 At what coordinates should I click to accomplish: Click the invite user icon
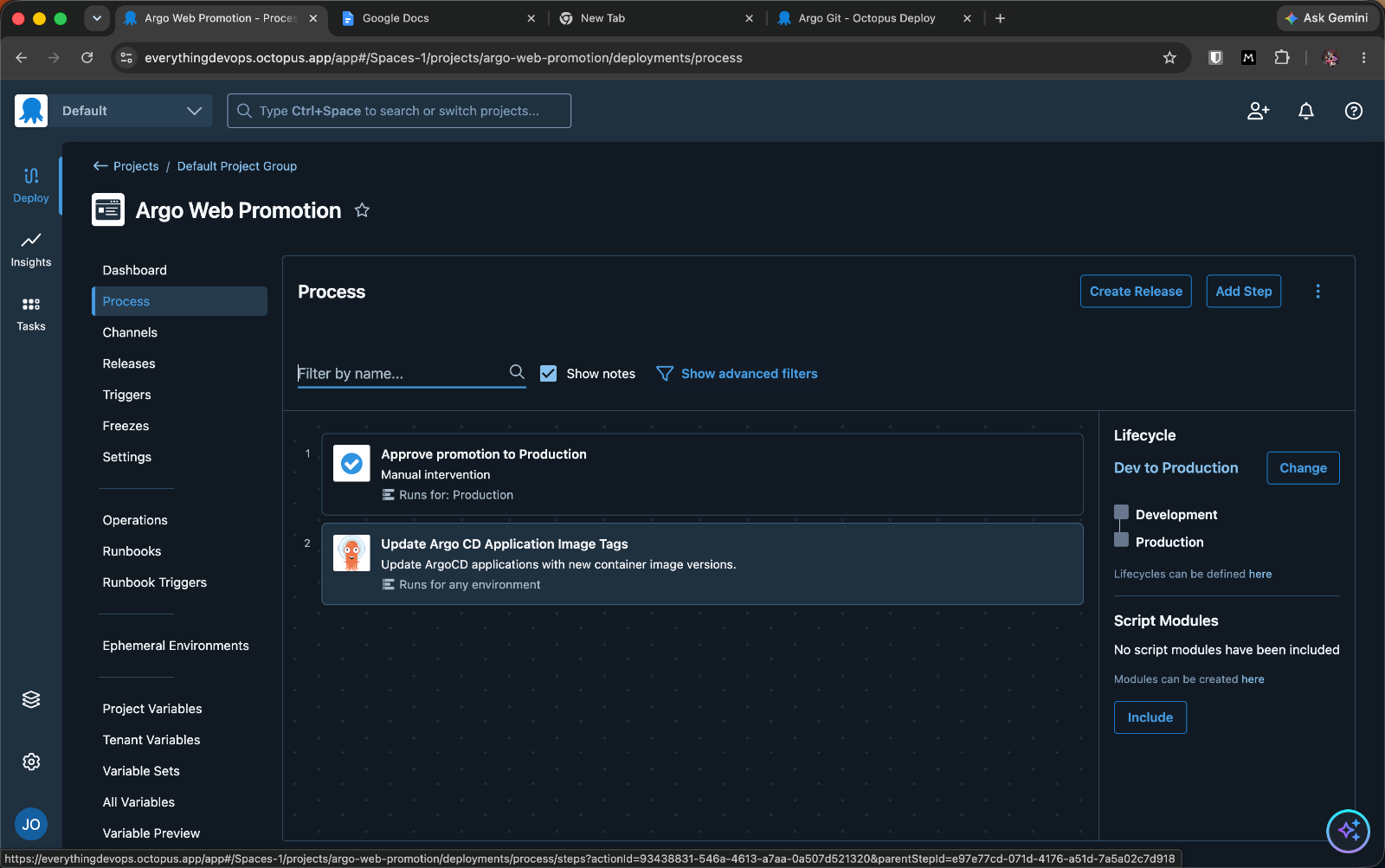(1258, 111)
